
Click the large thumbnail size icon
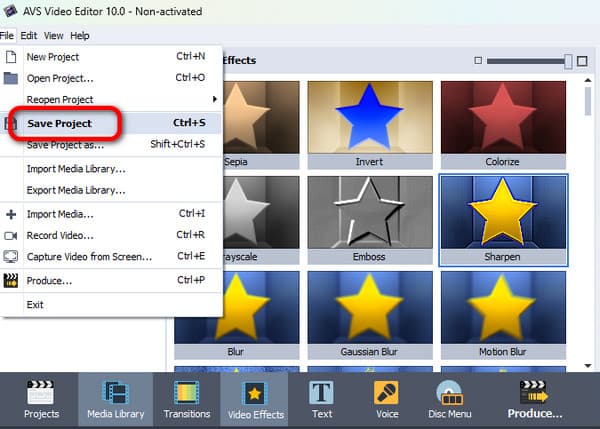(582, 61)
